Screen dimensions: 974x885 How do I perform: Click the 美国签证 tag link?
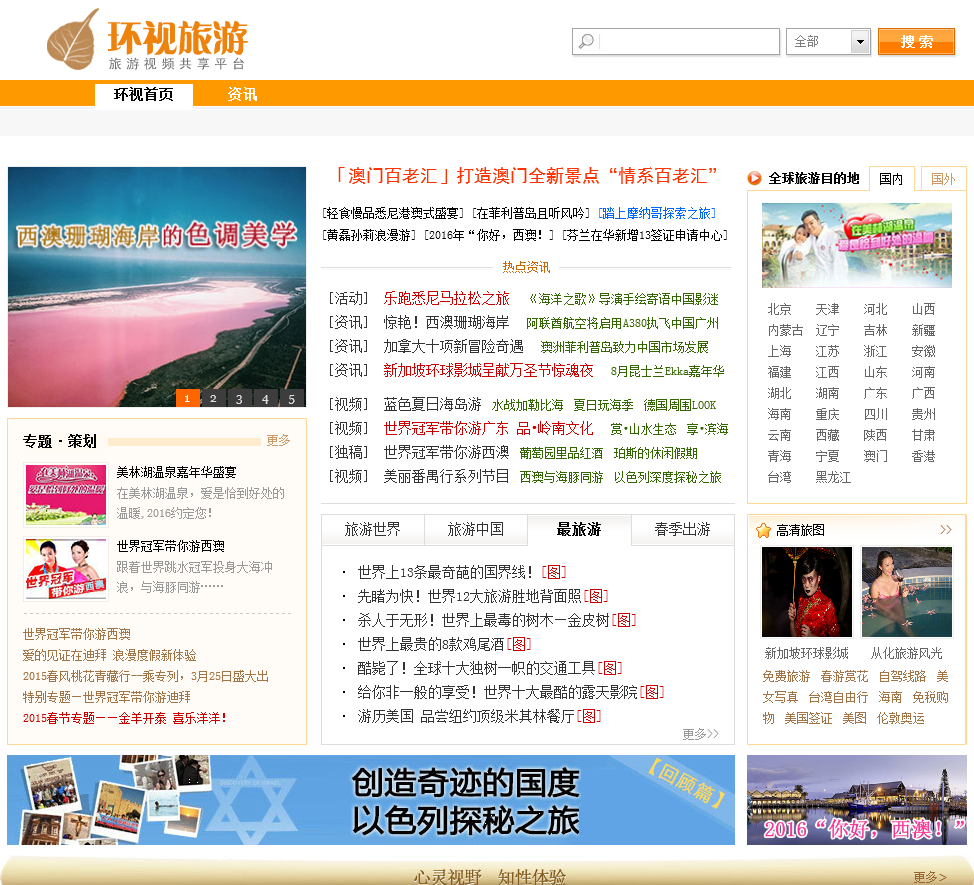(x=808, y=719)
